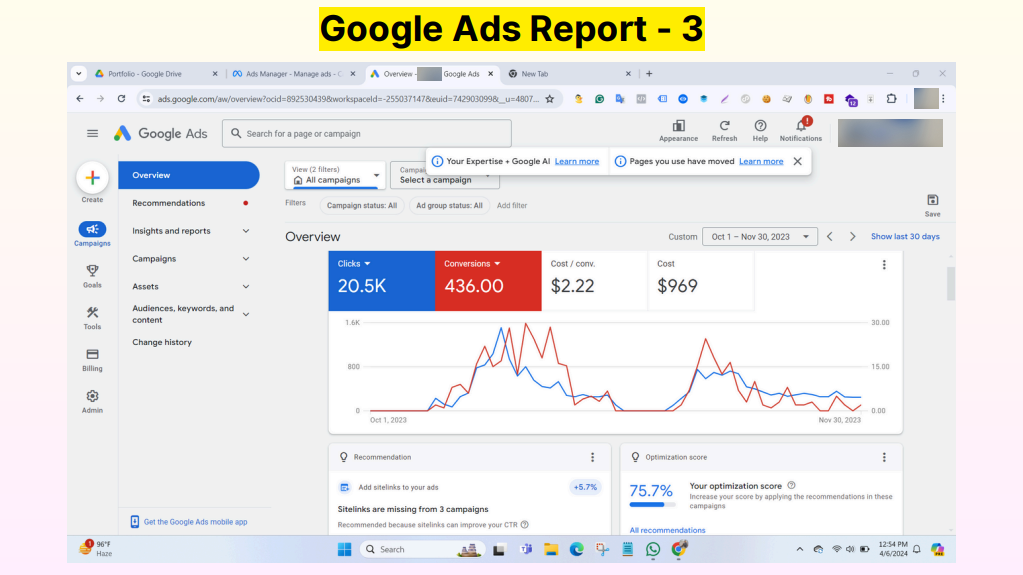This screenshot has height=575, width=1023.
Task: Expand Campaigns submenu chevron
Action: (246, 258)
